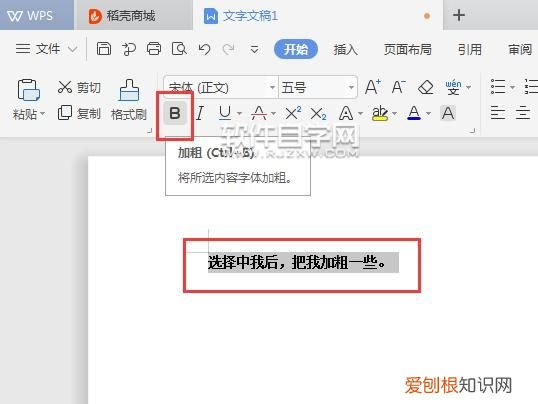Viewport: 538px width, 404px height.
Task: Apply yellow highlight color button
Action: (380, 113)
